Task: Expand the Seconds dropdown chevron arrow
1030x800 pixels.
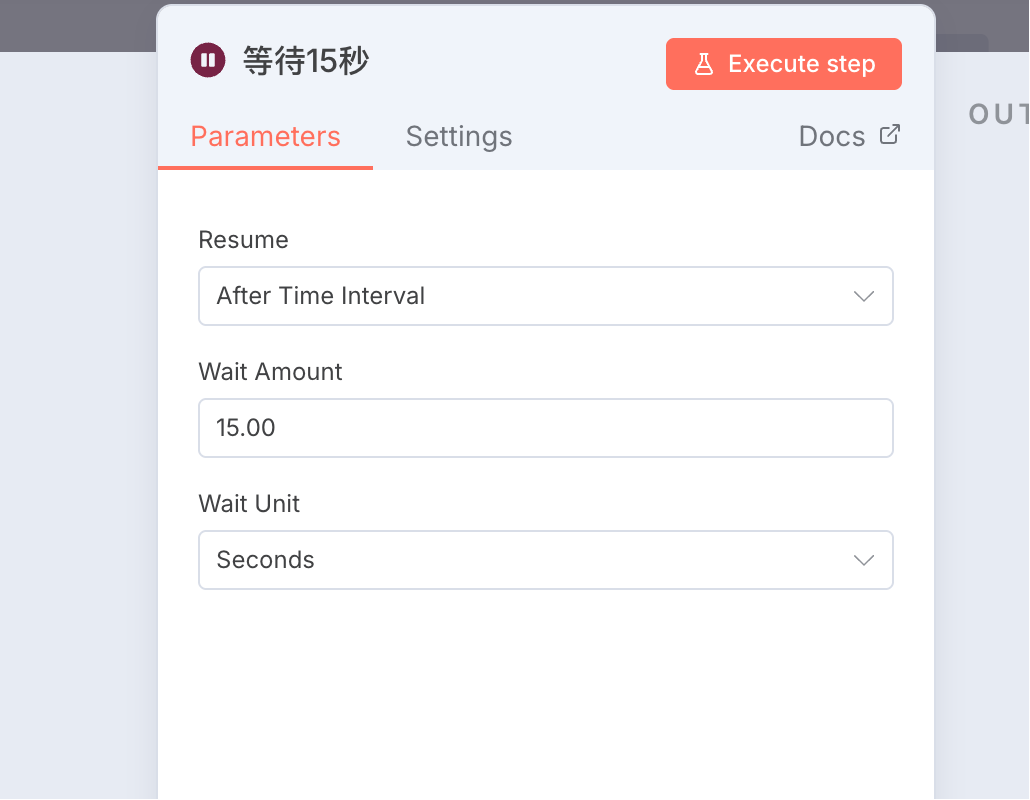Action: 863,560
